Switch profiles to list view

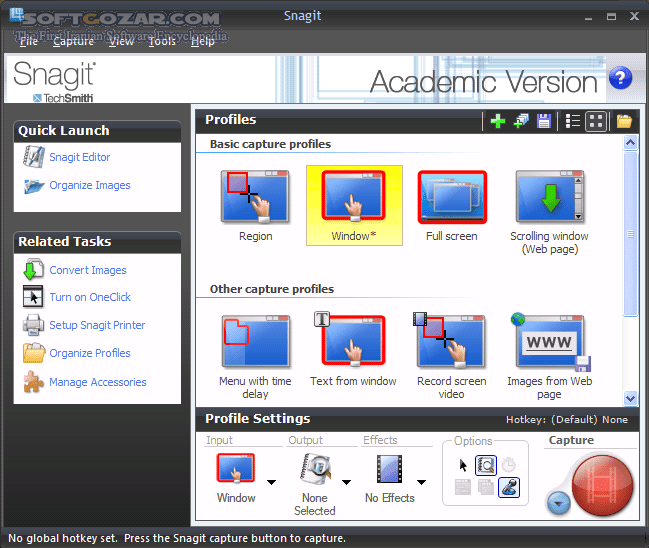click(573, 121)
